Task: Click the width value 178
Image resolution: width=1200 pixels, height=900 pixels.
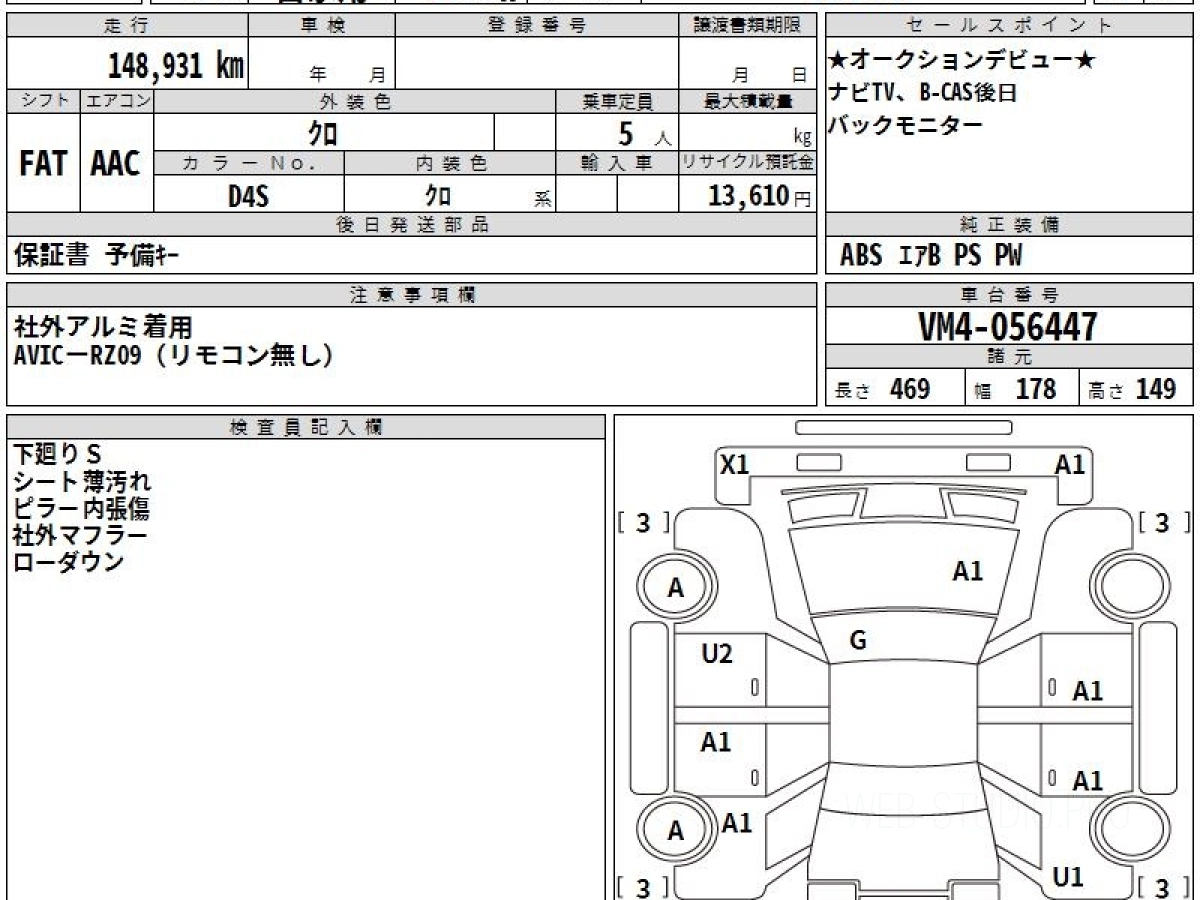Action: (x=1036, y=389)
